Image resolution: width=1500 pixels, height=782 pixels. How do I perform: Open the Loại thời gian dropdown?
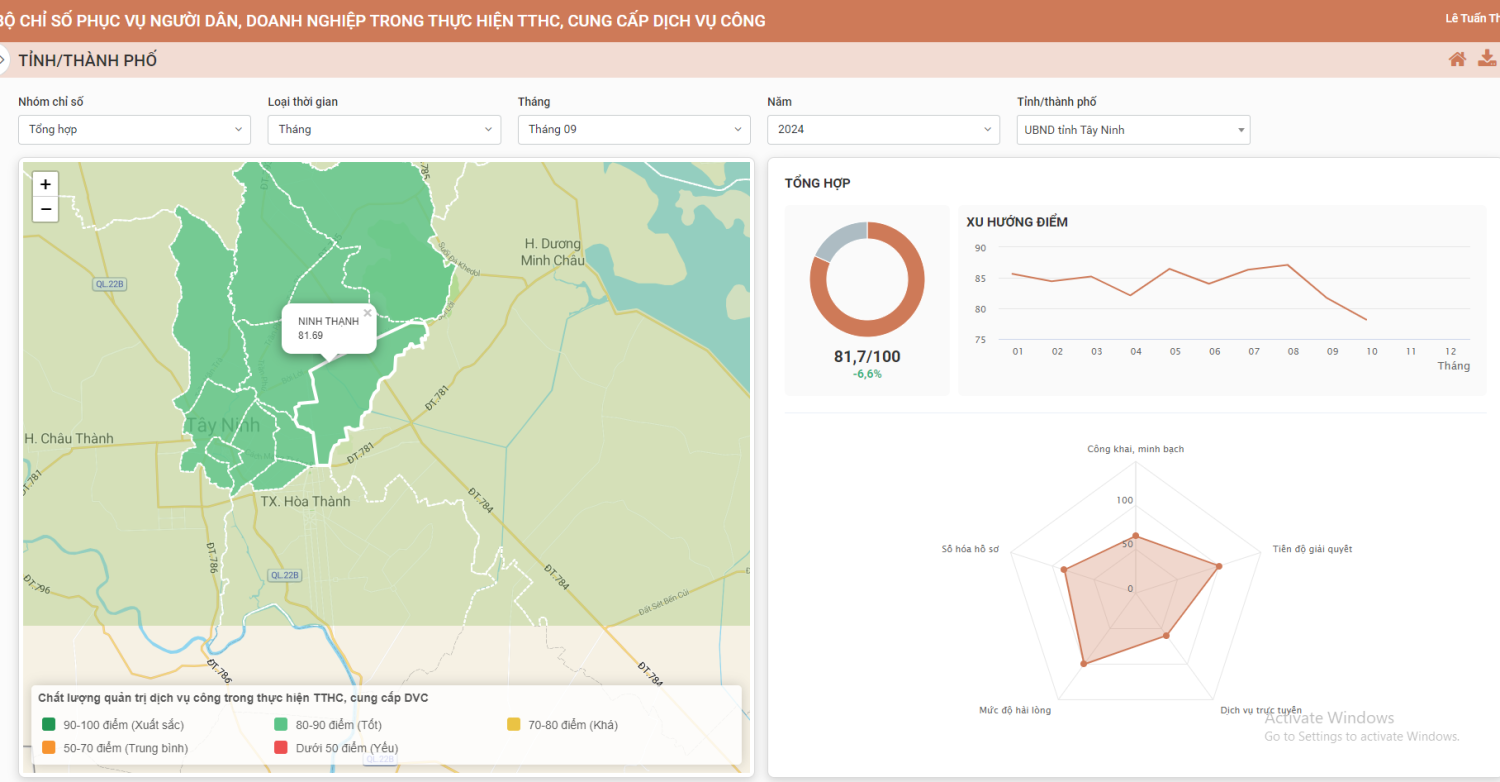pyautogui.click(x=384, y=129)
